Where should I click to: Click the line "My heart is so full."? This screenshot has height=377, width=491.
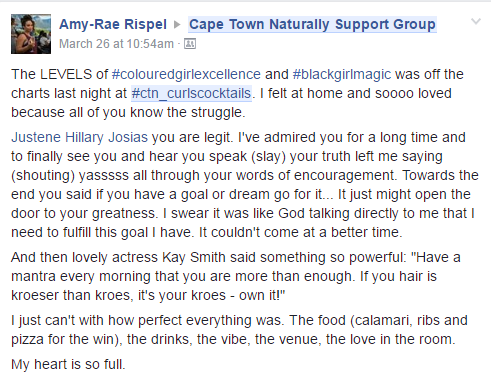(x=68, y=364)
